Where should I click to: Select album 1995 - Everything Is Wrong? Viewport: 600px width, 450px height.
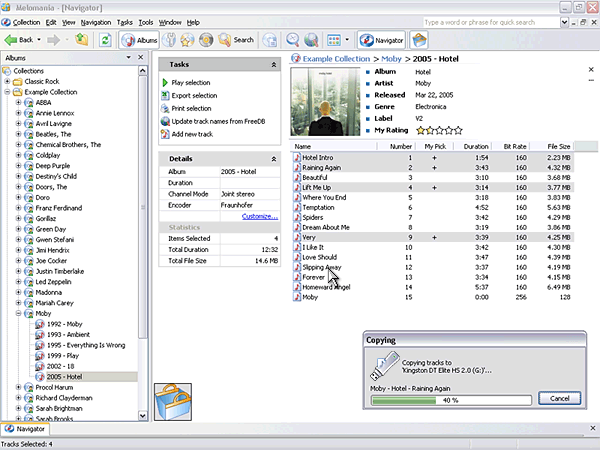tap(86, 345)
